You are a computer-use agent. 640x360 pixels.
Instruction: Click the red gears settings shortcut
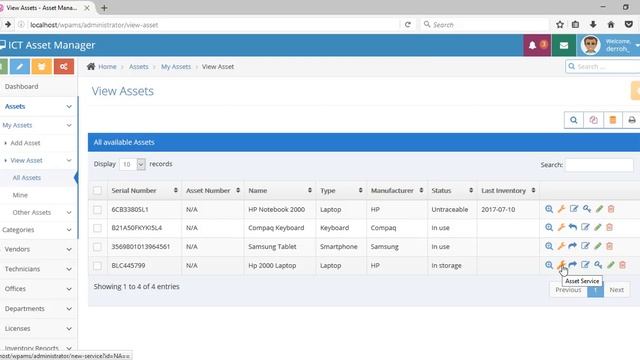coord(64,67)
